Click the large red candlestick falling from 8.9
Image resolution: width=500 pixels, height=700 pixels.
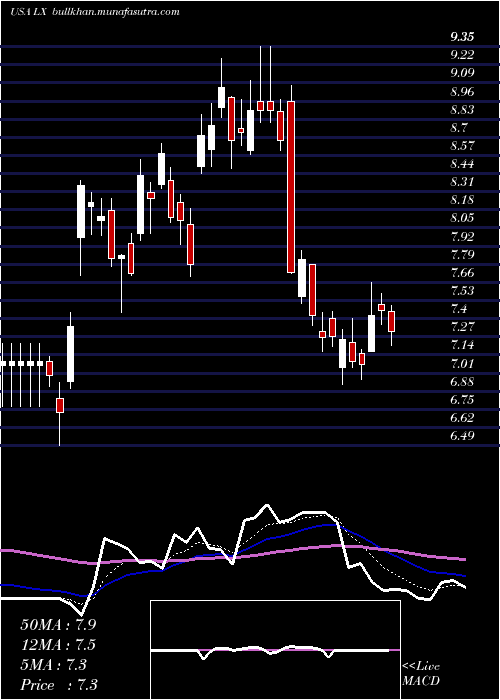pyautogui.click(x=291, y=187)
